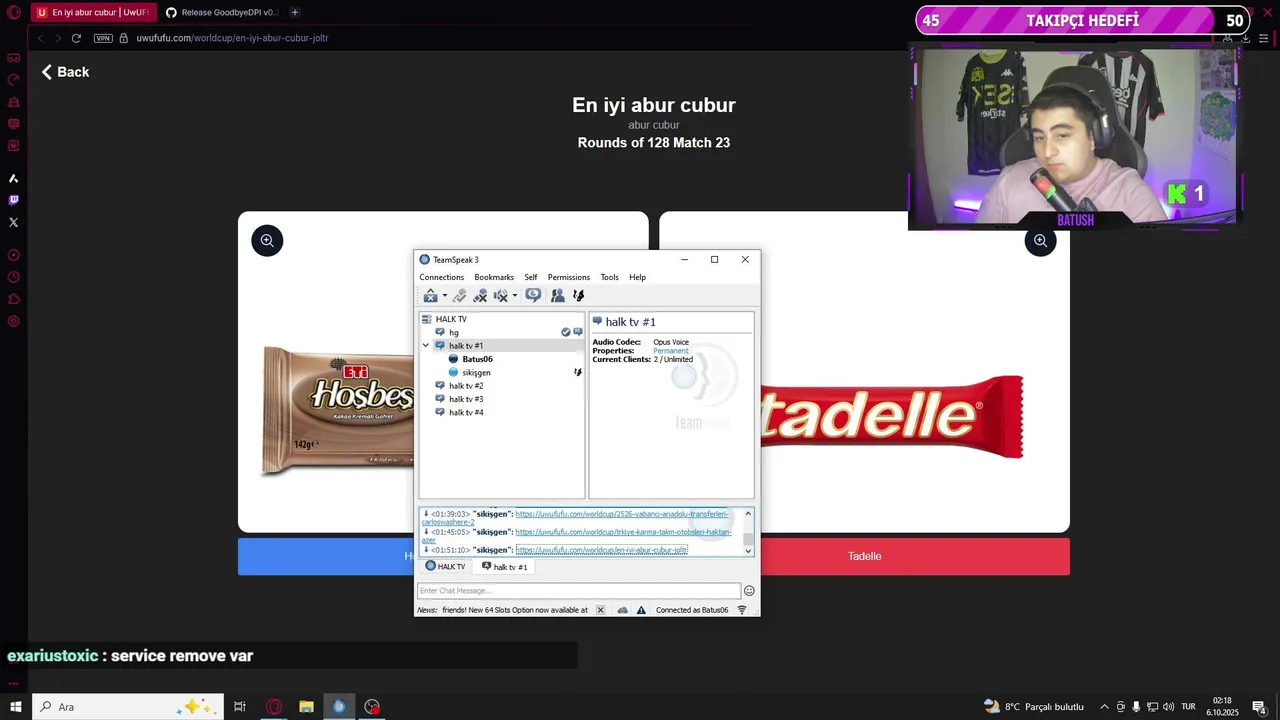
Task: Toggle mute microphone icon in TeamSpeak toolbar
Action: click(x=480, y=296)
